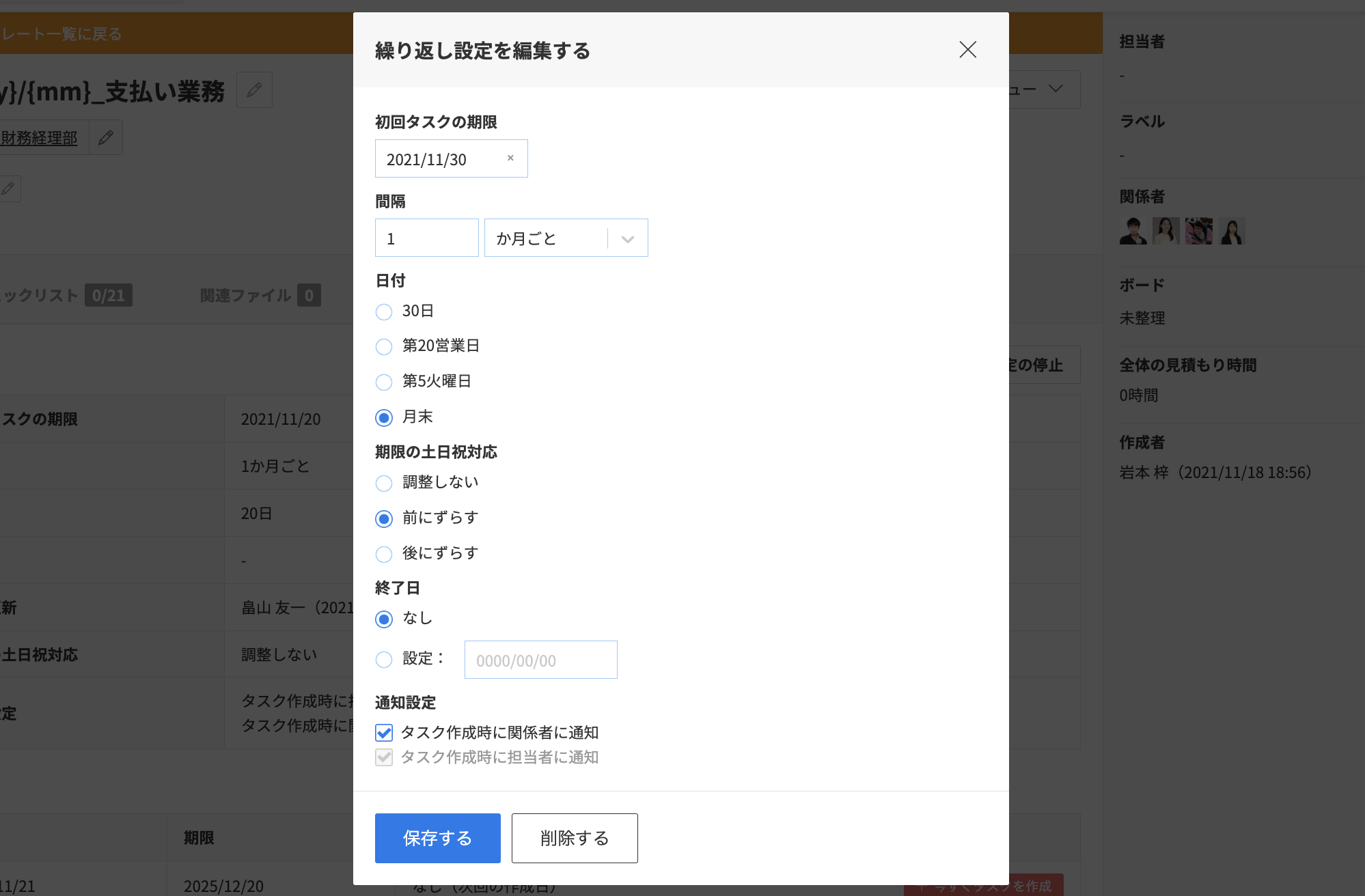Click the pencil icon next to 財務経理部

pyautogui.click(x=106, y=137)
